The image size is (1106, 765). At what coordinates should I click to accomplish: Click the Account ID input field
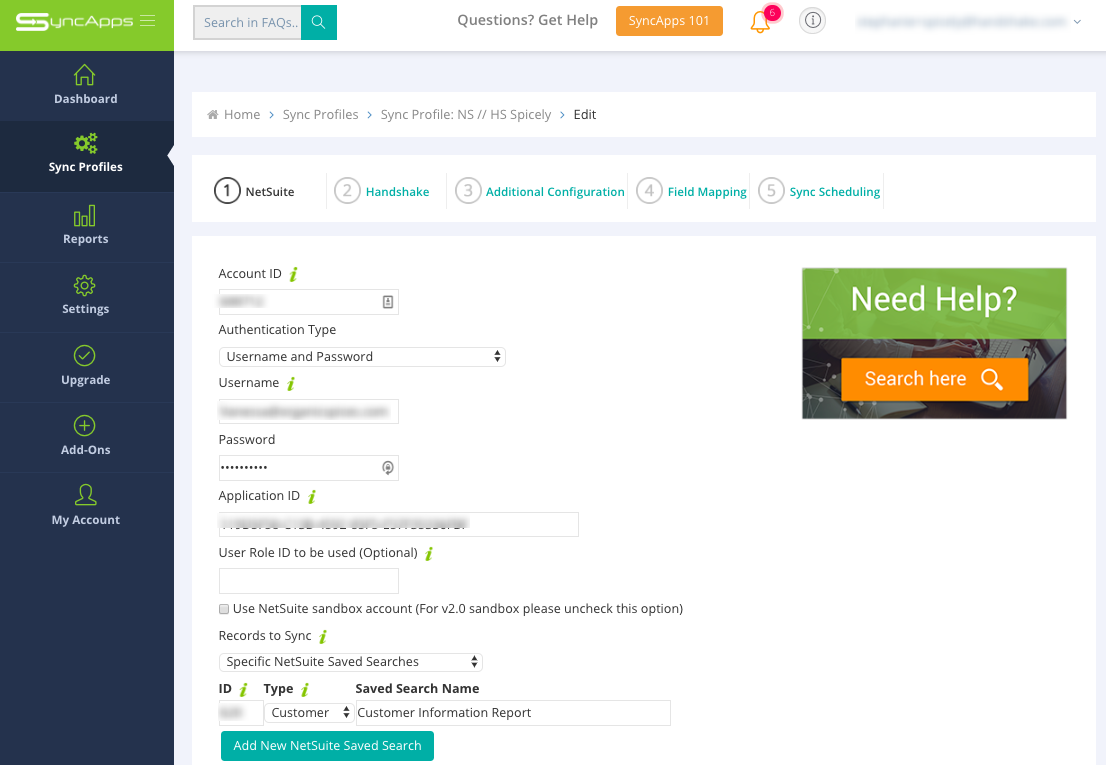308,302
